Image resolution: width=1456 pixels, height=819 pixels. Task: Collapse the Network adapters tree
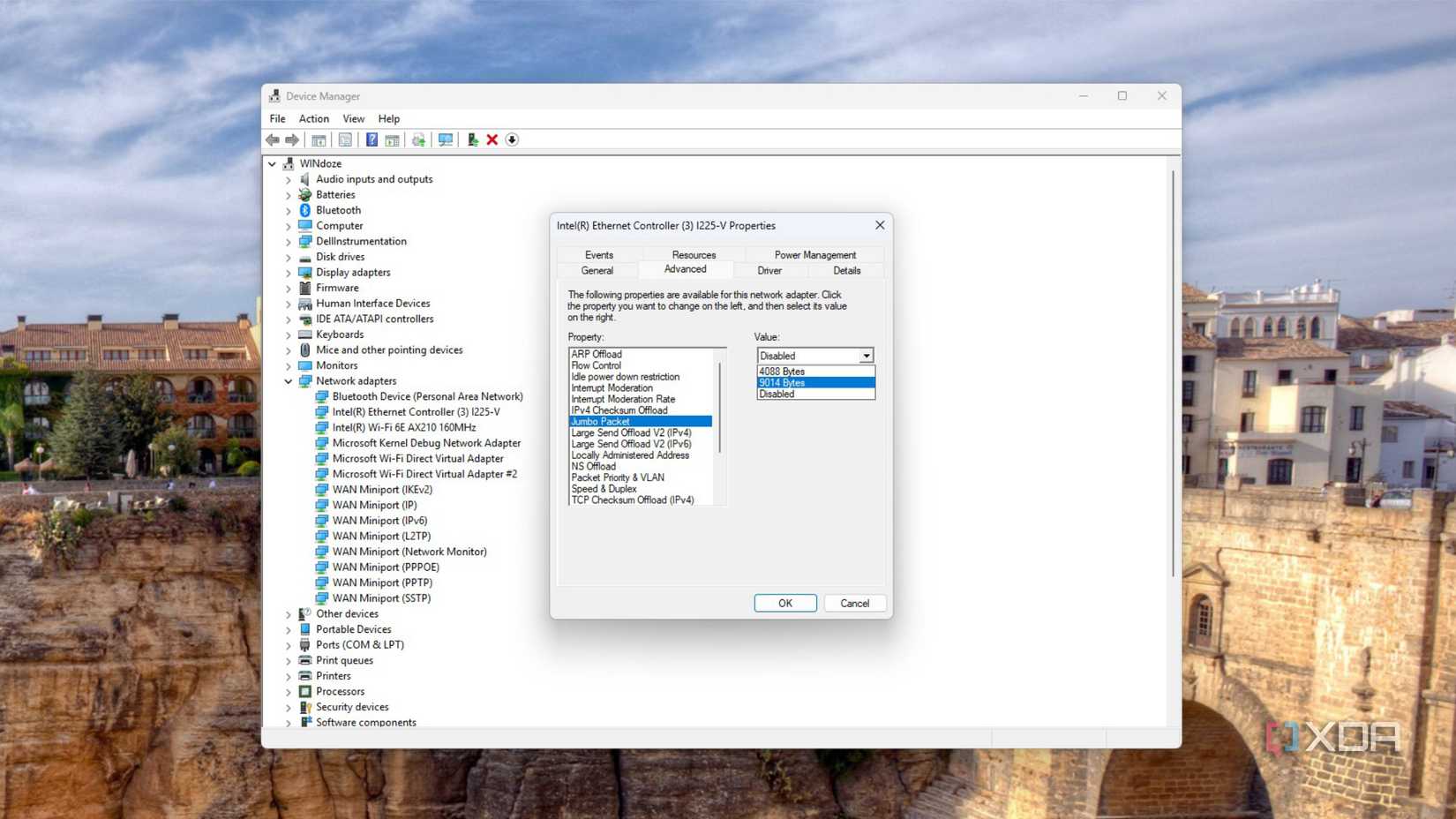coord(288,380)
